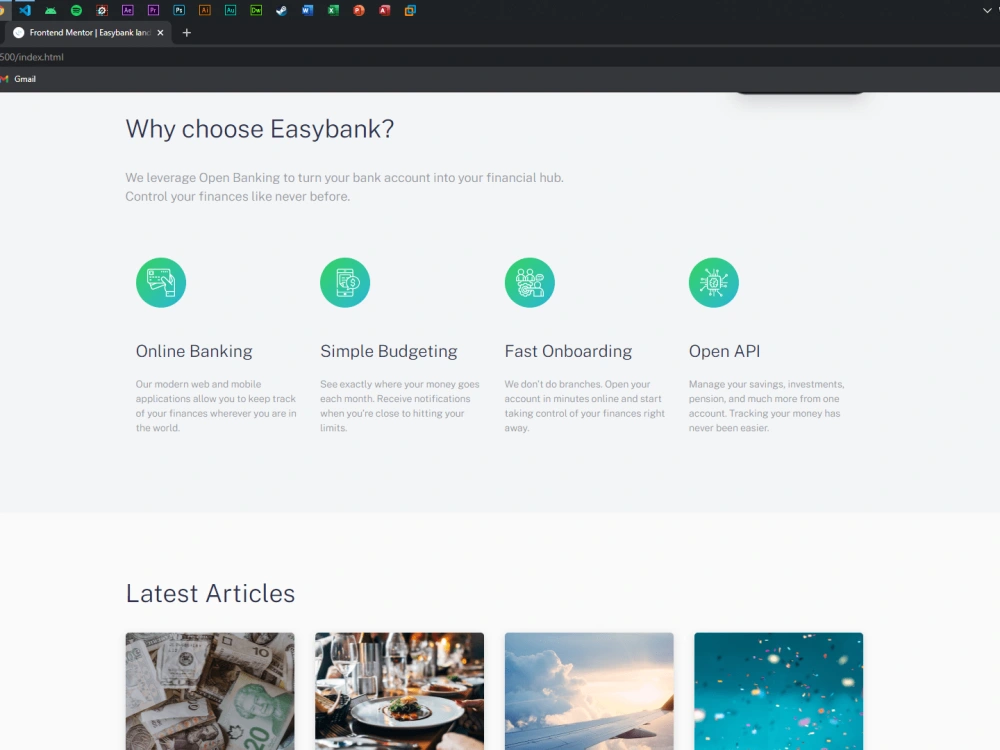Click the 'Our modern web and mobile' description
The width and height of the screenshot is (1000, 750).
coord(216,406)
